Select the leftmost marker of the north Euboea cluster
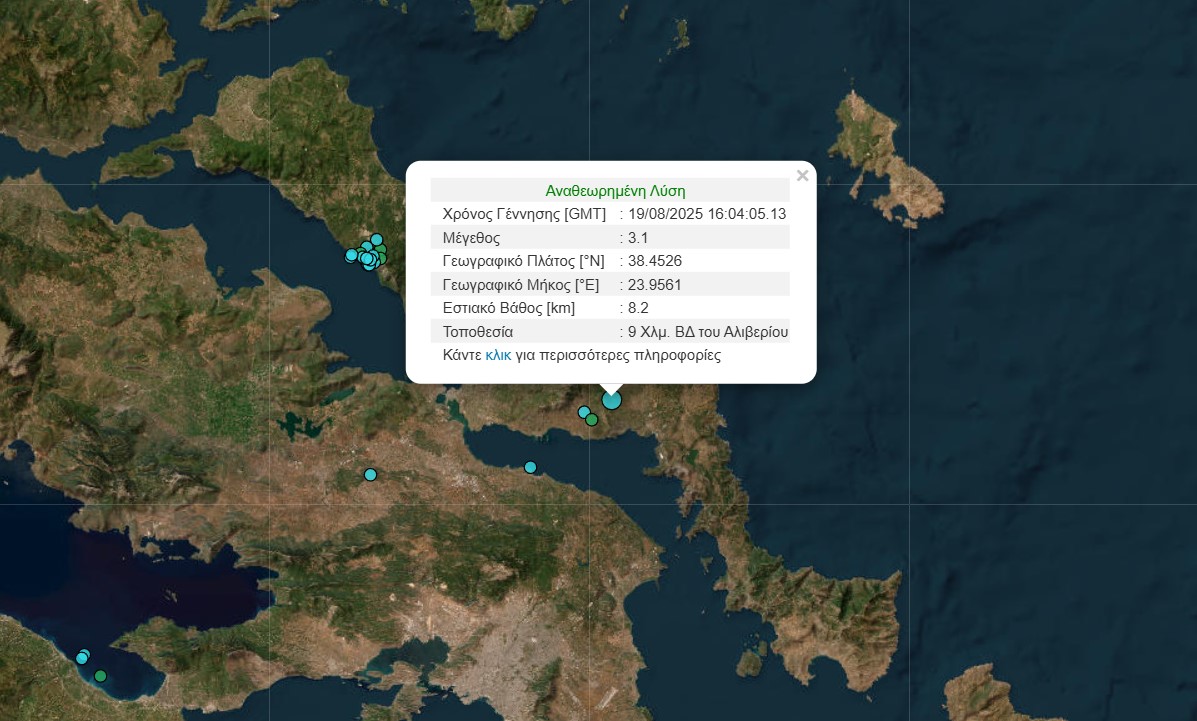Image resolution: width=1197 pixels, height=721 pixels. coord(351,255)
